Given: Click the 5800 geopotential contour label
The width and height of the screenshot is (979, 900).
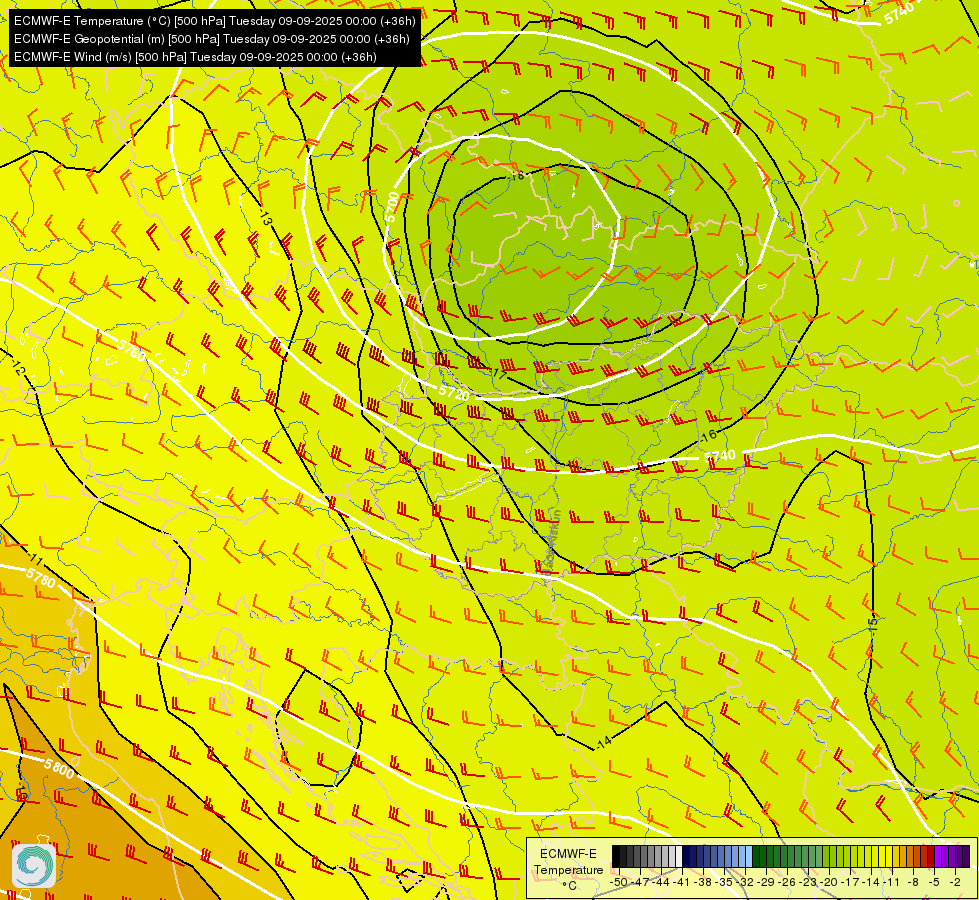Looking at the screenshot, I should [x=59, y=768].
